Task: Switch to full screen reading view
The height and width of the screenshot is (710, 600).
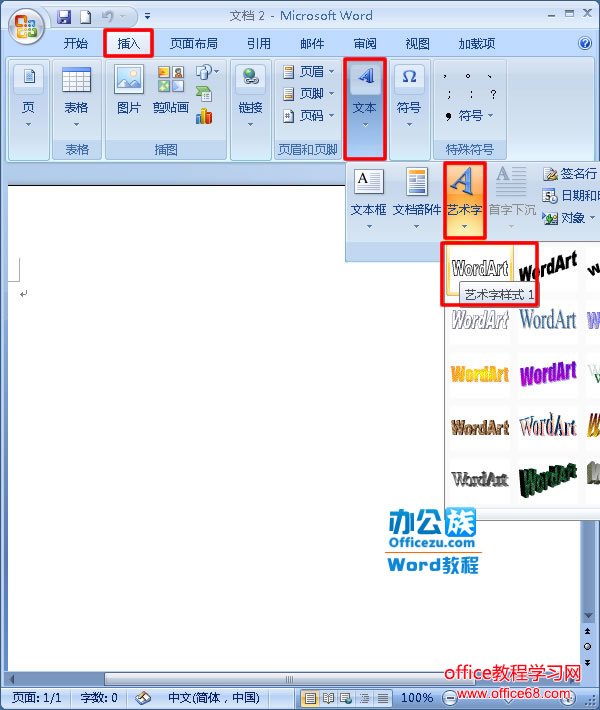Action: 328,698
